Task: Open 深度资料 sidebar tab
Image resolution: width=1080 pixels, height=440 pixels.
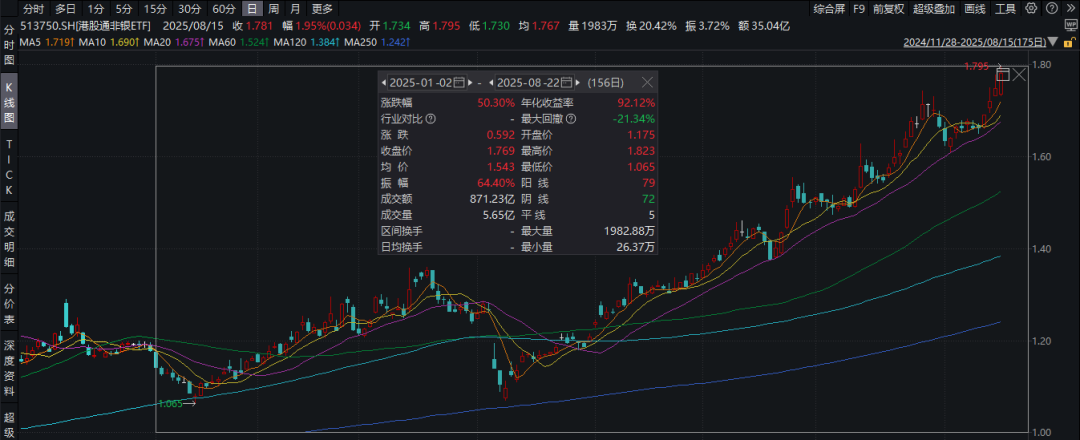Action: click(9, 368)
